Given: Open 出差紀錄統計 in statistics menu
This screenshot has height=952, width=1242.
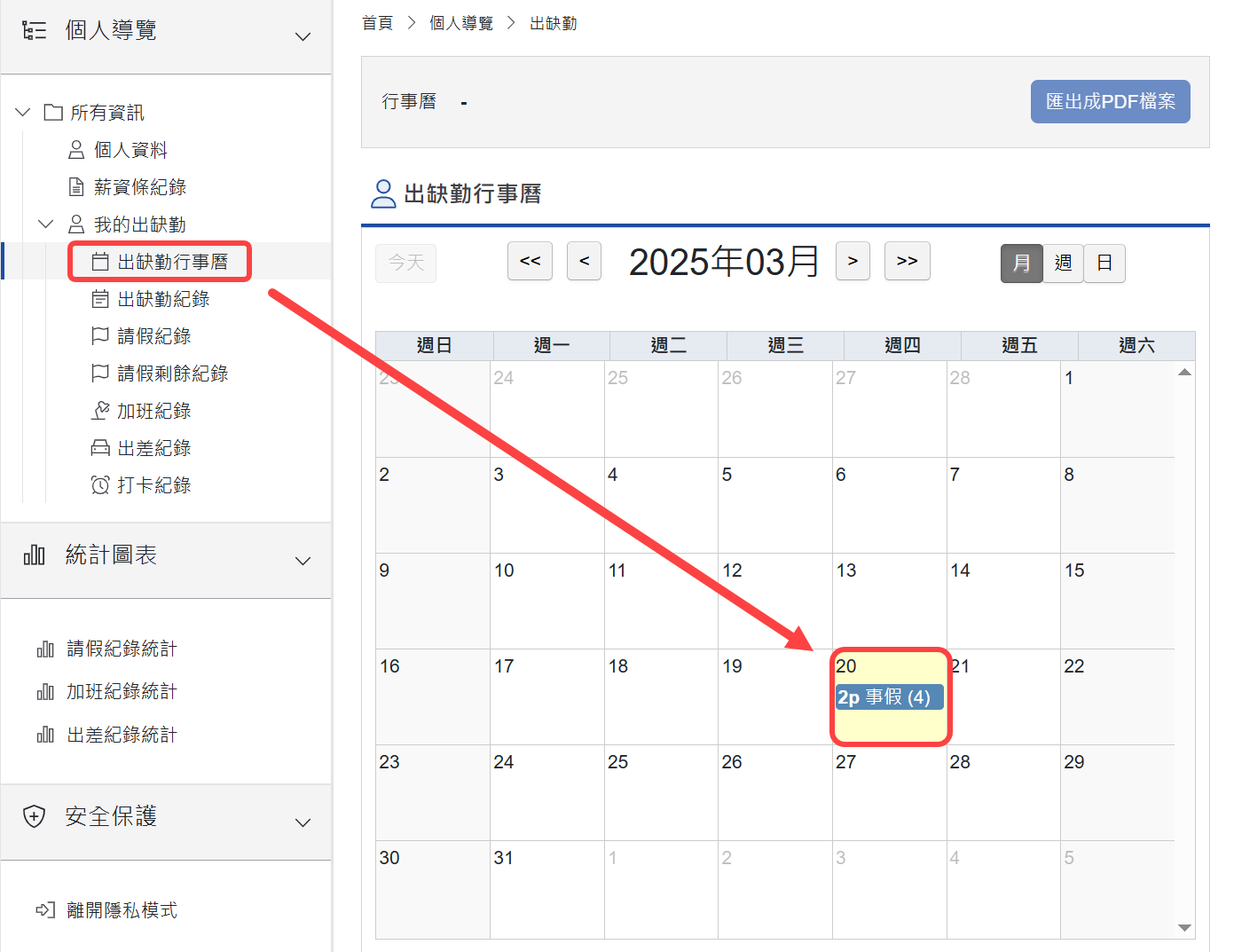Looking at the screenshot, I should tap(122, 735).
